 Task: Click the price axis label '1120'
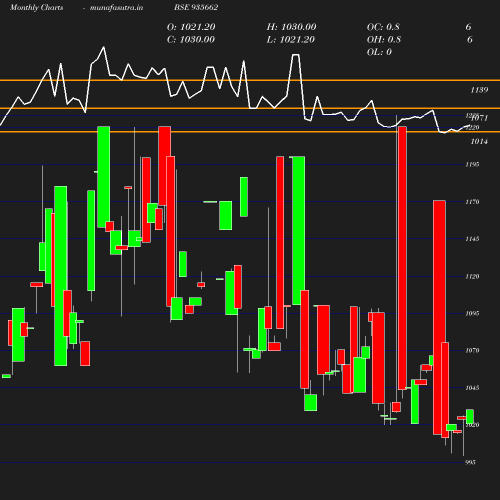pos(472,276)
